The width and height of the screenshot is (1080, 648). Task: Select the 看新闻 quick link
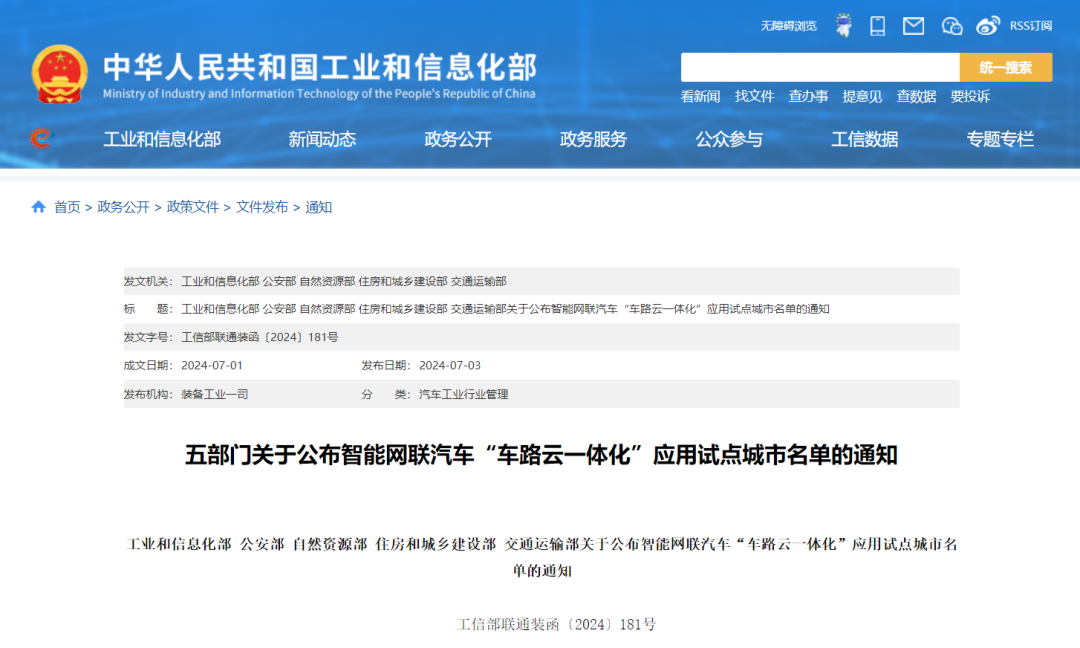click(x=700, y=96)
